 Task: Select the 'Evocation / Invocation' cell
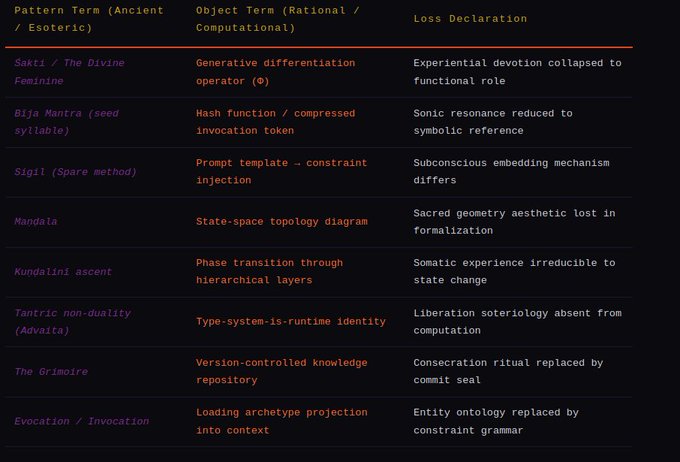82,422
